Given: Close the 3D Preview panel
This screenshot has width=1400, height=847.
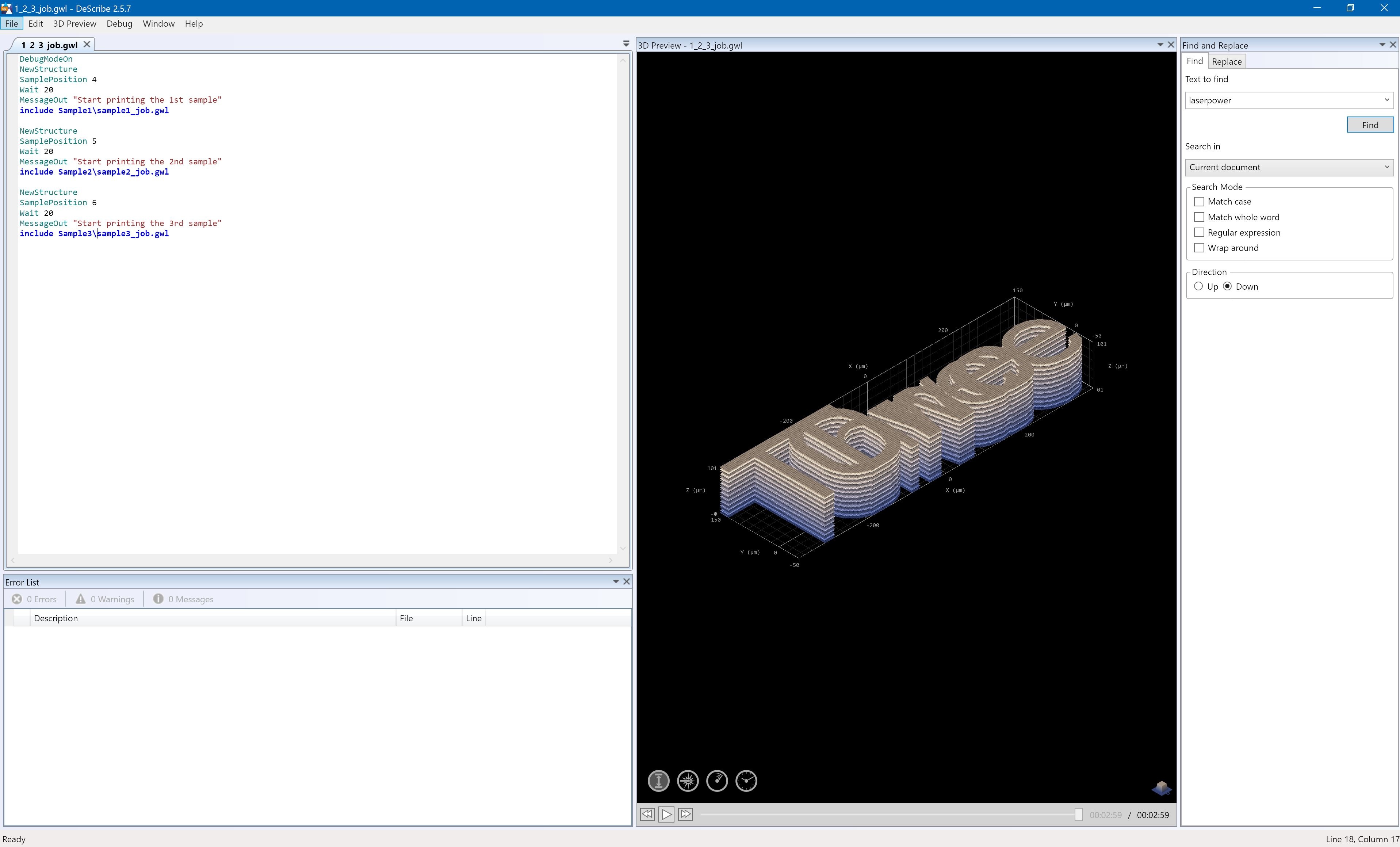Looking at the screenshot, I should click(x=1171, y=45).
